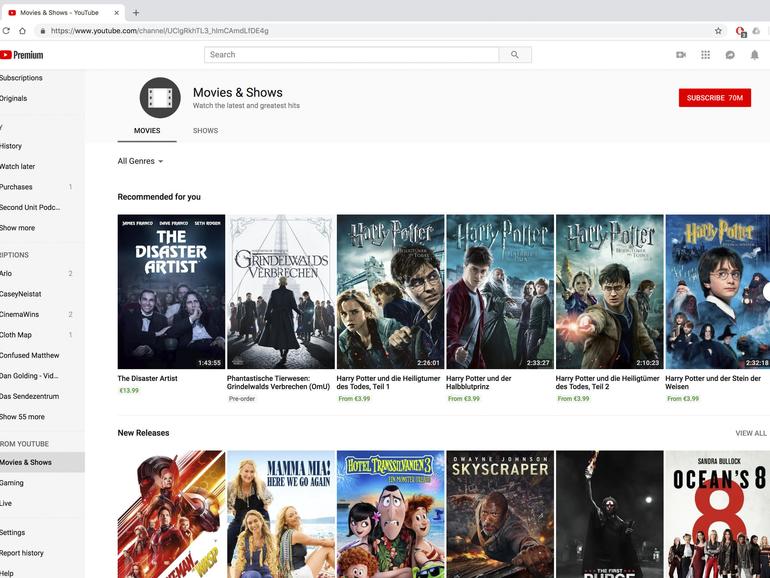
Task: Open the CinemaWins subscription channel
Action: coord(20,314)
